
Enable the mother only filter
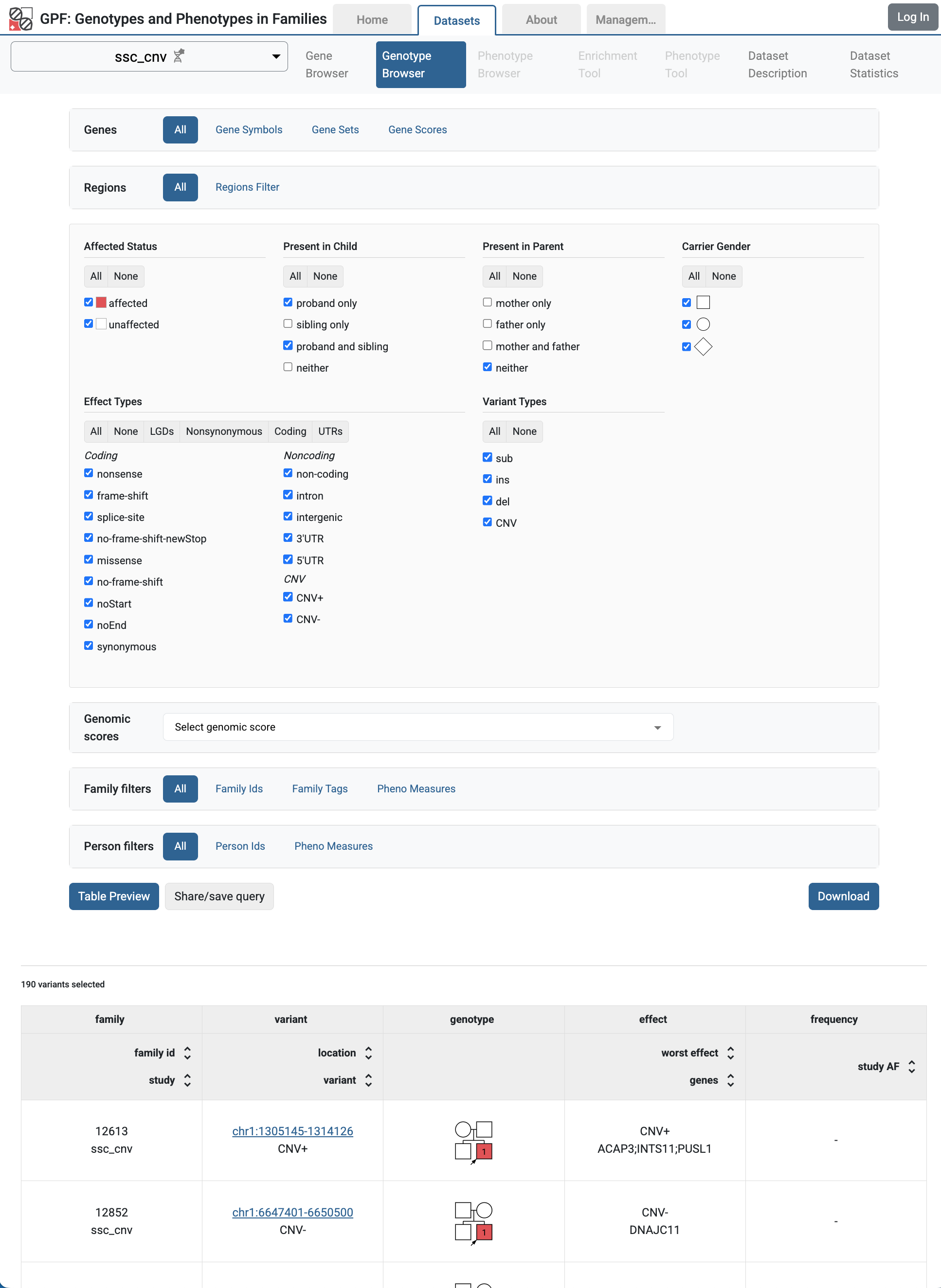pos(487,303)
